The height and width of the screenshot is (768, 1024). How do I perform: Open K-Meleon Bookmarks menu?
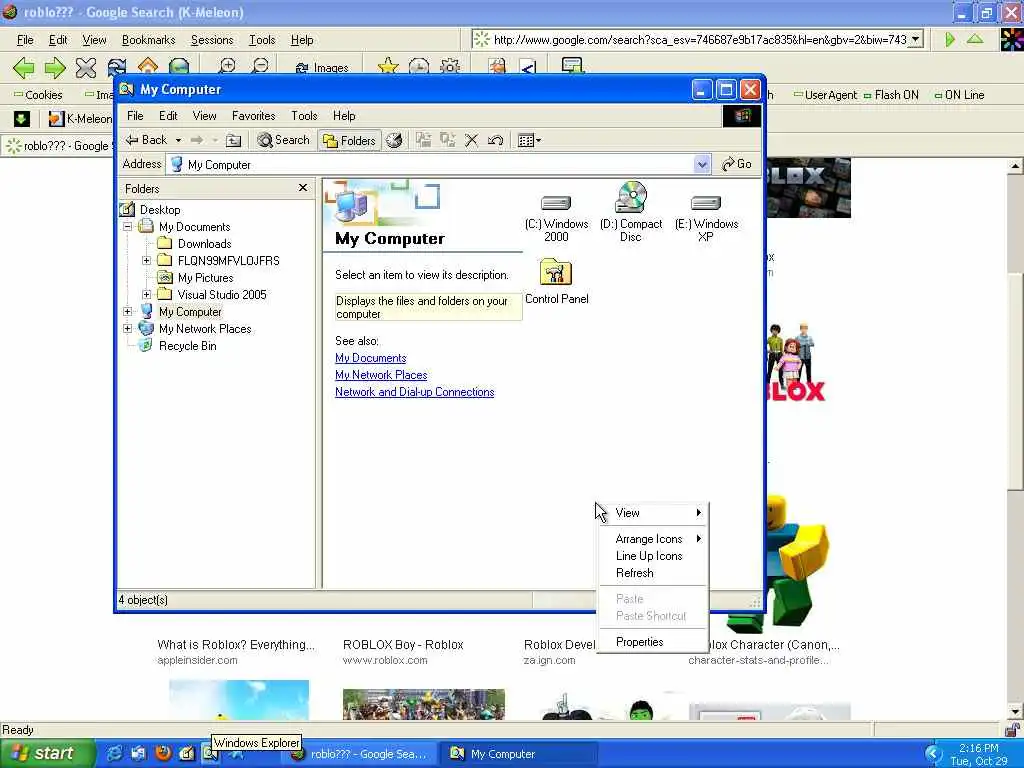click(x=148, y=40)
